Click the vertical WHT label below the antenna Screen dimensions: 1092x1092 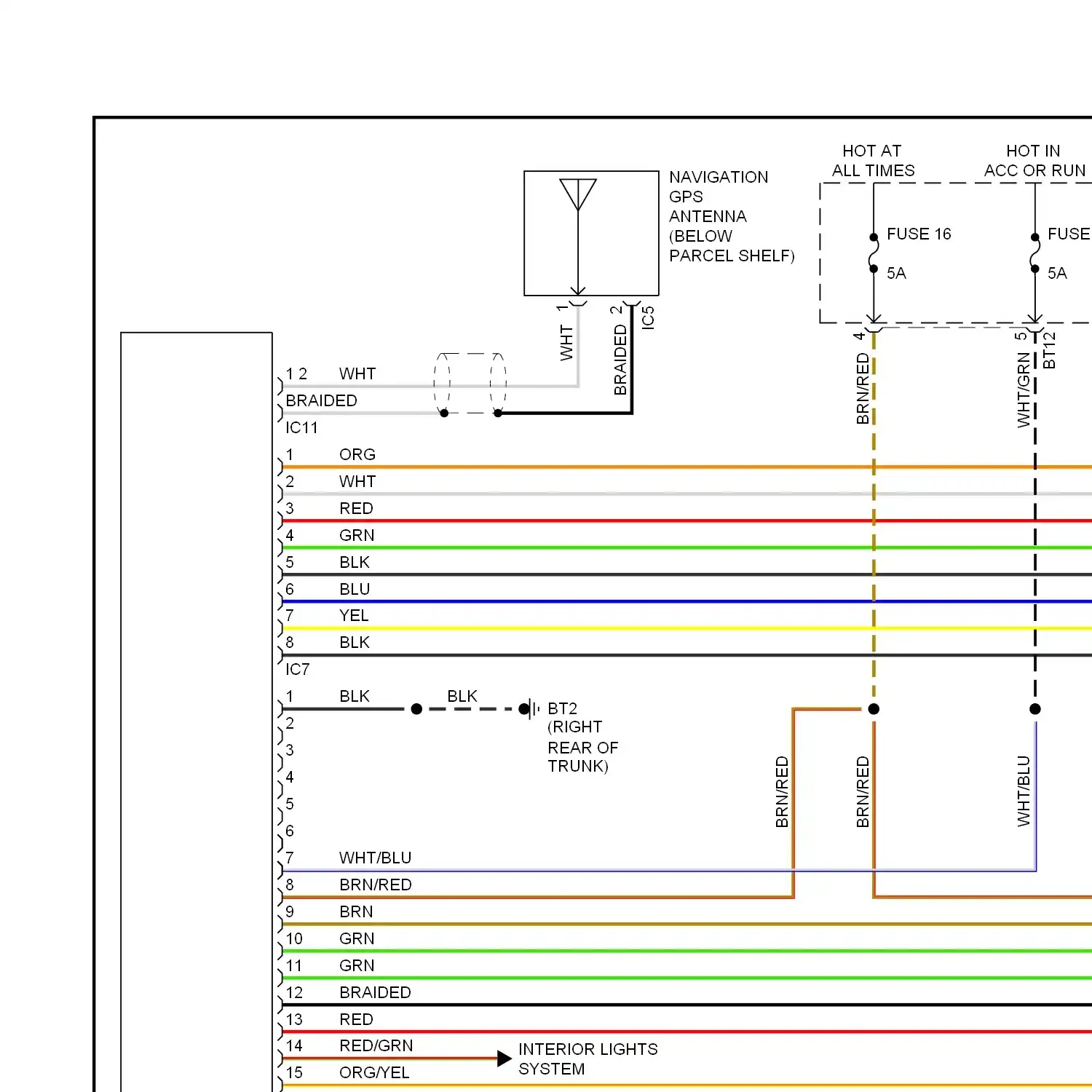(566, 343)
